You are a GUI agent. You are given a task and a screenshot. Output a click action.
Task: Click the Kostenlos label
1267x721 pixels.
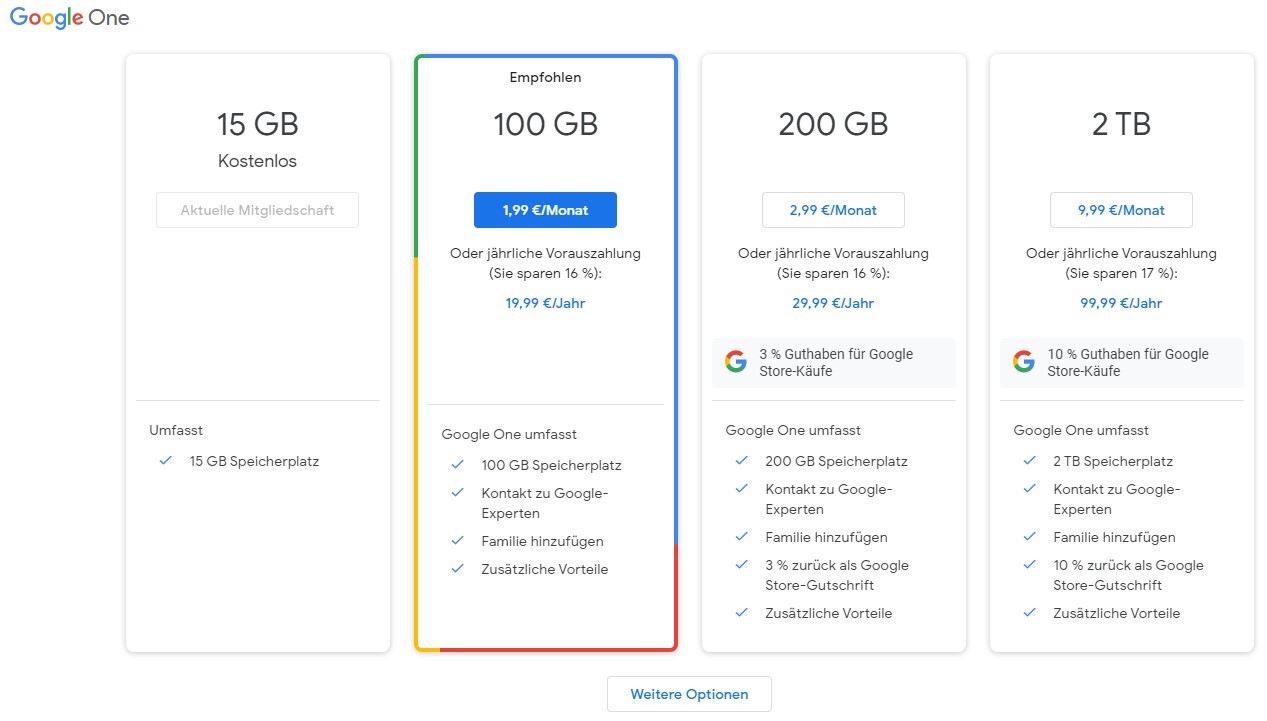click(257, 161)
